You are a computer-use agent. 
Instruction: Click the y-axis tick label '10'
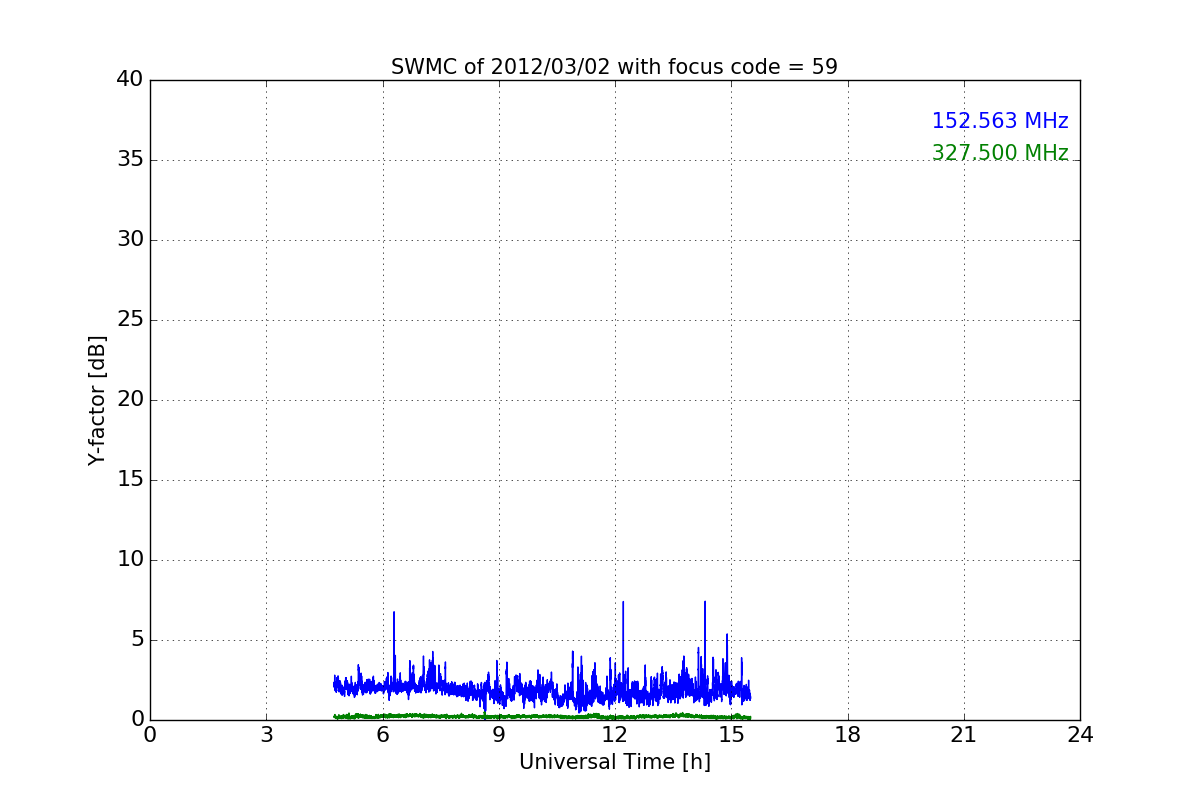click(130, 560)
